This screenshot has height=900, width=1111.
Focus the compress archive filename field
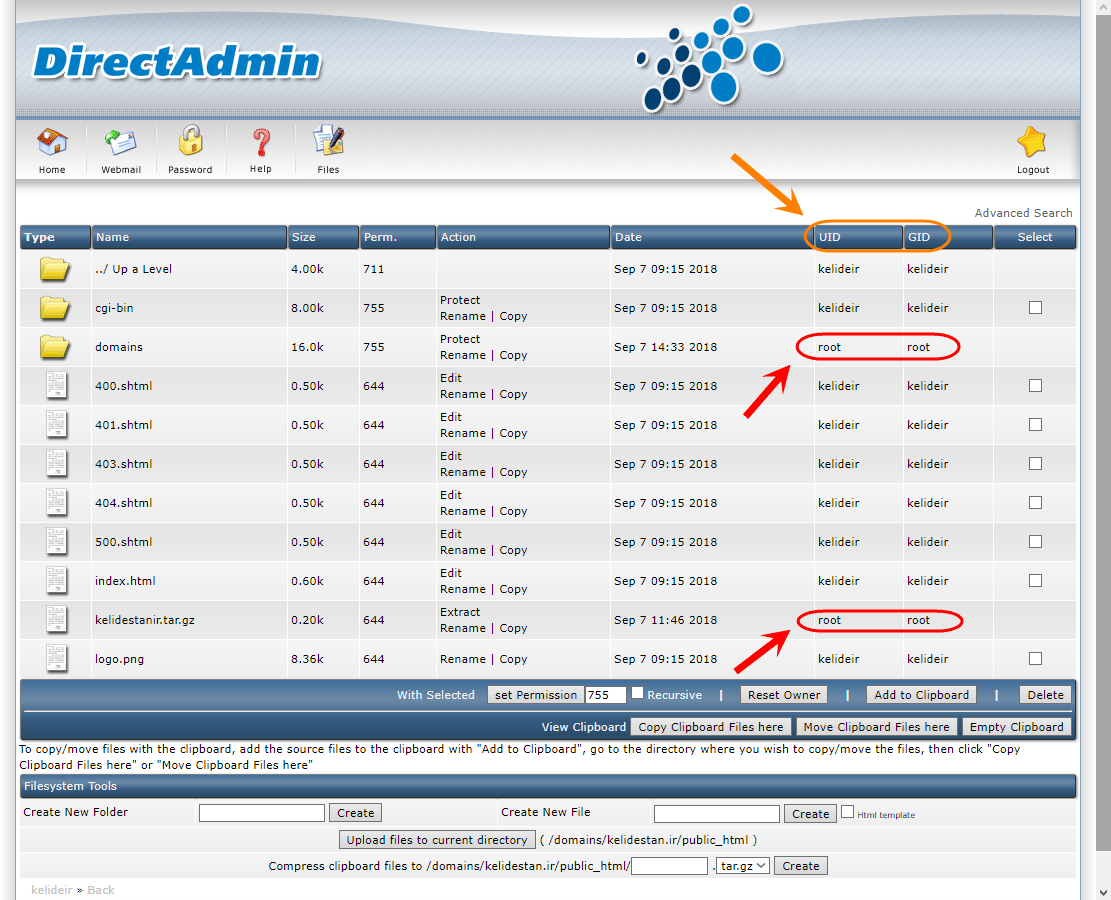point(670,866)
